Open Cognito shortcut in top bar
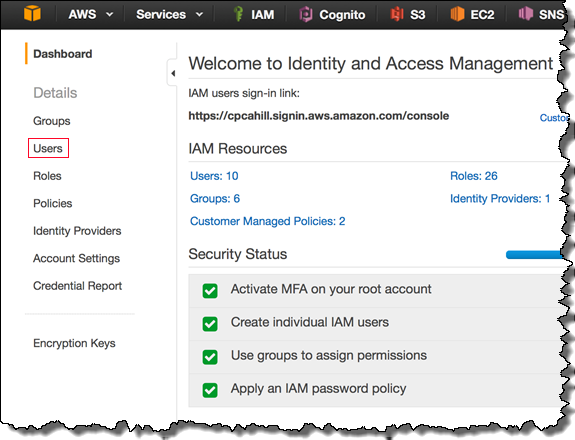Screen dimensions: 575x440 pos(332,14)
